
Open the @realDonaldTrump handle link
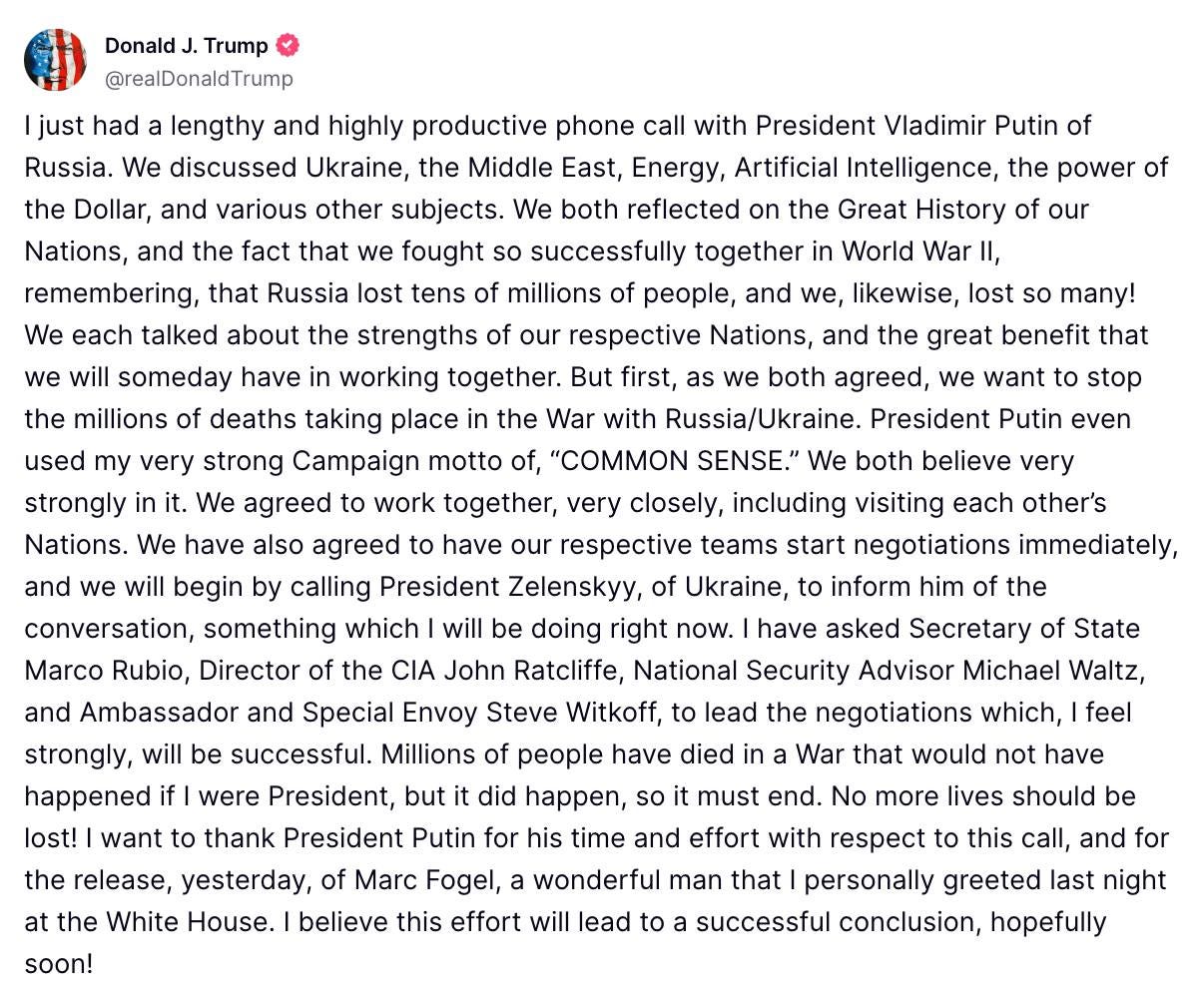199,78
